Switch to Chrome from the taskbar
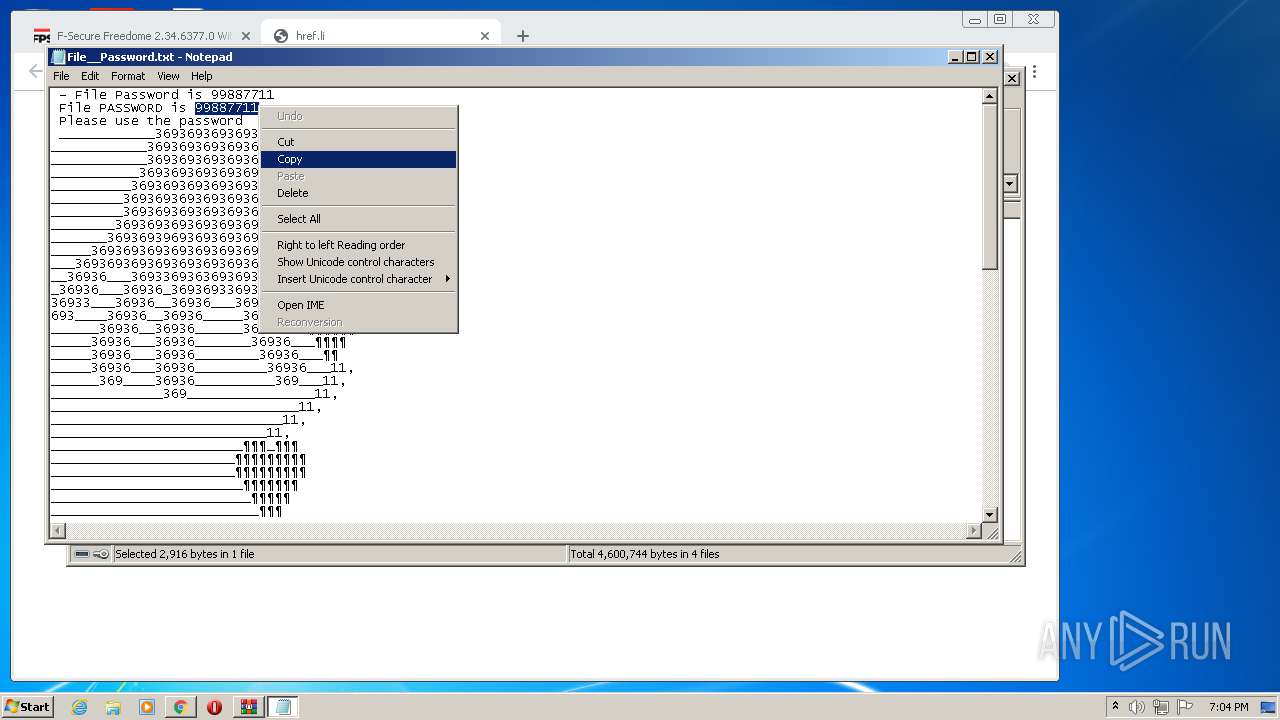1280x720 pixels. pyautogui.click(x=180, y=707)
